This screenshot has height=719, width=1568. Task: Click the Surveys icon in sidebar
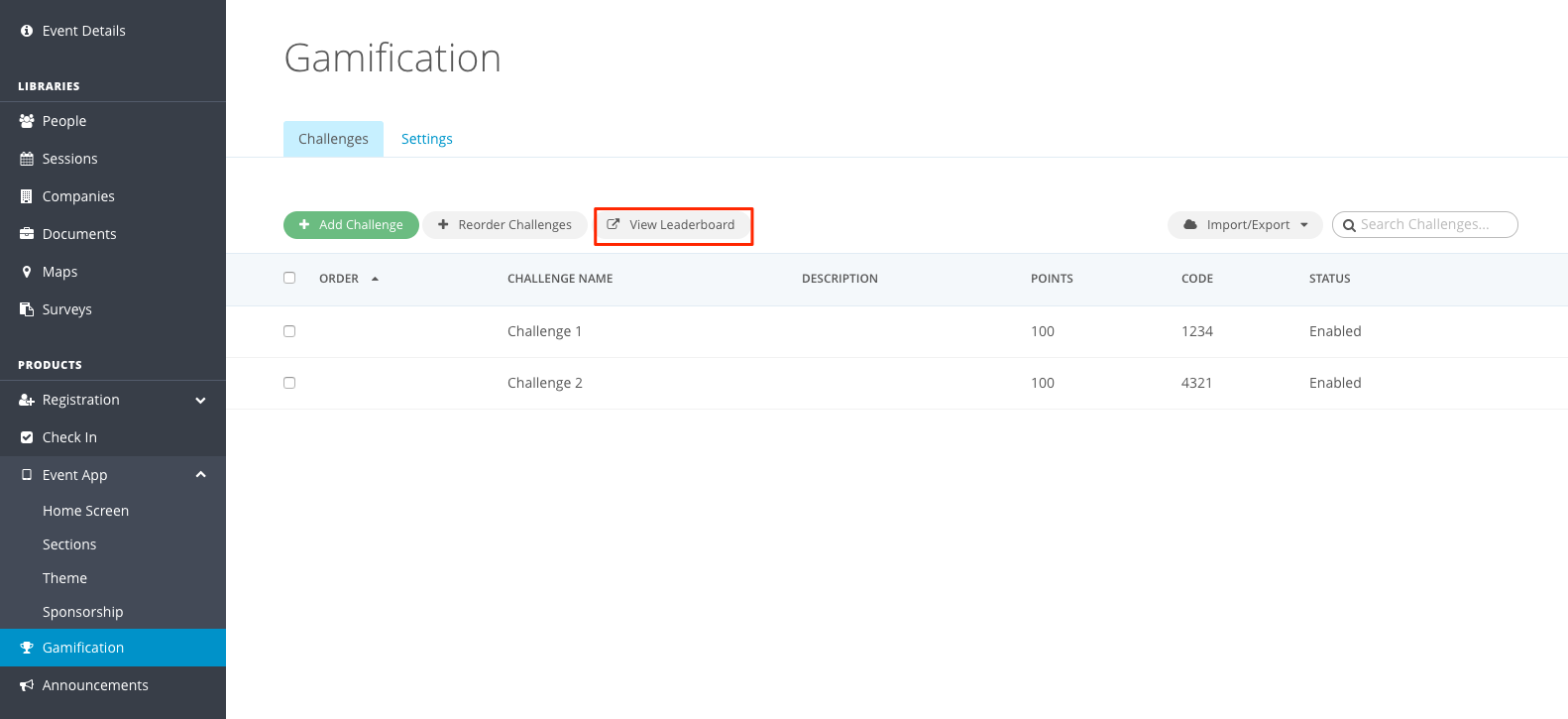coord(27,309)
